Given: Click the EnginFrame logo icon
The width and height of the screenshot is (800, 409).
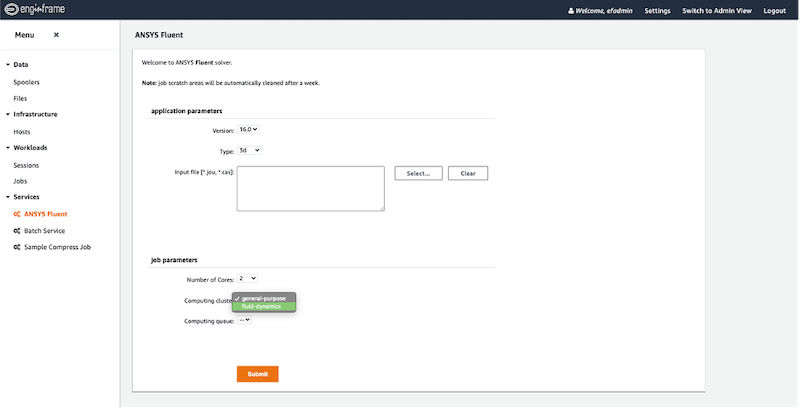Looking at the screenshot, I should [x=11, y=9].
